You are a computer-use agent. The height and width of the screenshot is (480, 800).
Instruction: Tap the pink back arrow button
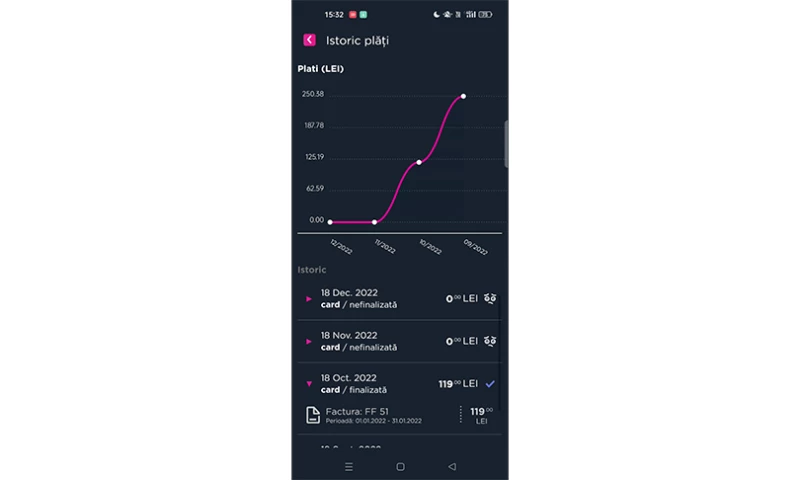pos(309,40)
